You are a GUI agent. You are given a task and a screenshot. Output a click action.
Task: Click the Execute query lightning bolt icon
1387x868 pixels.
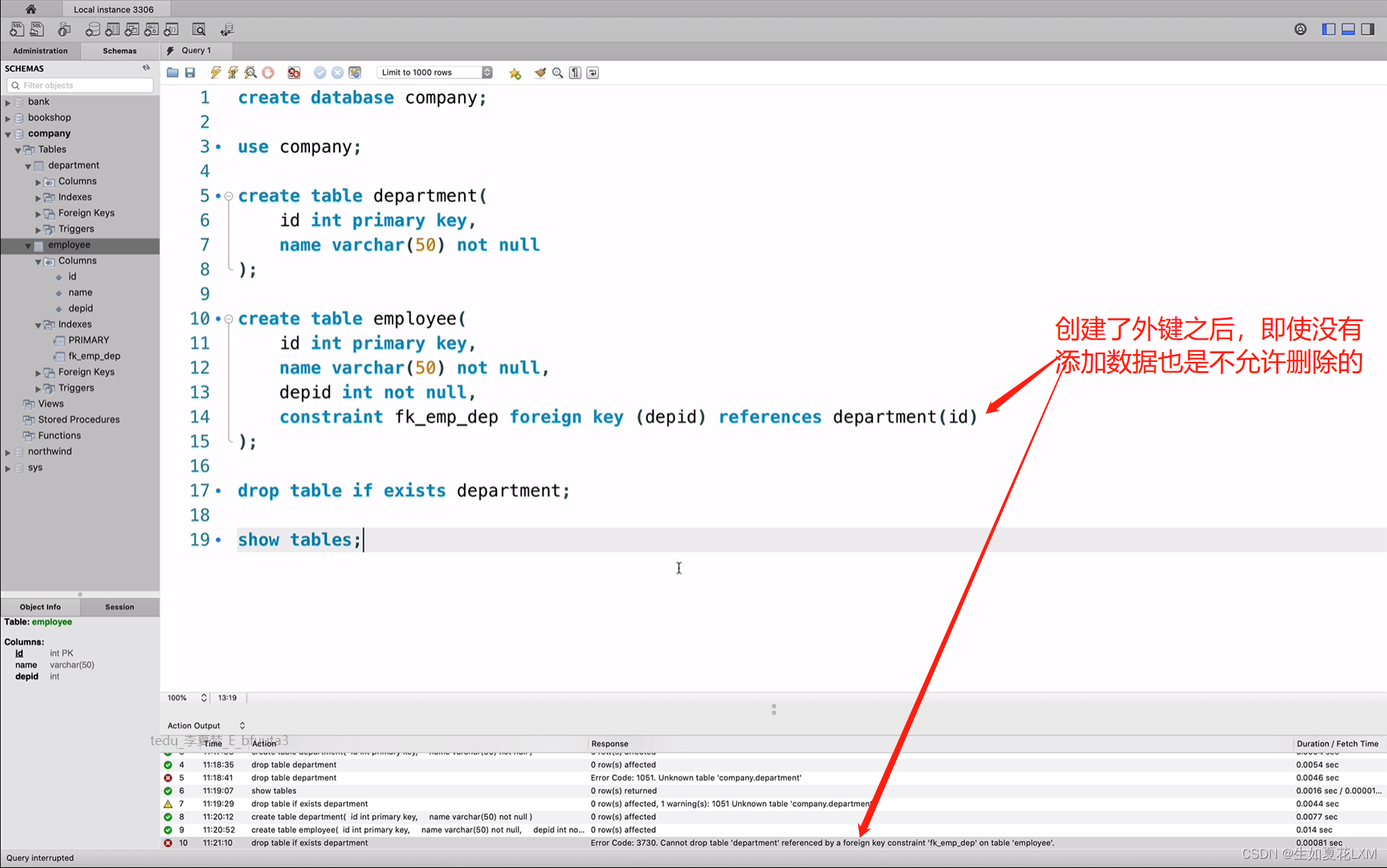pyautogui.click(x=215, y=73)
